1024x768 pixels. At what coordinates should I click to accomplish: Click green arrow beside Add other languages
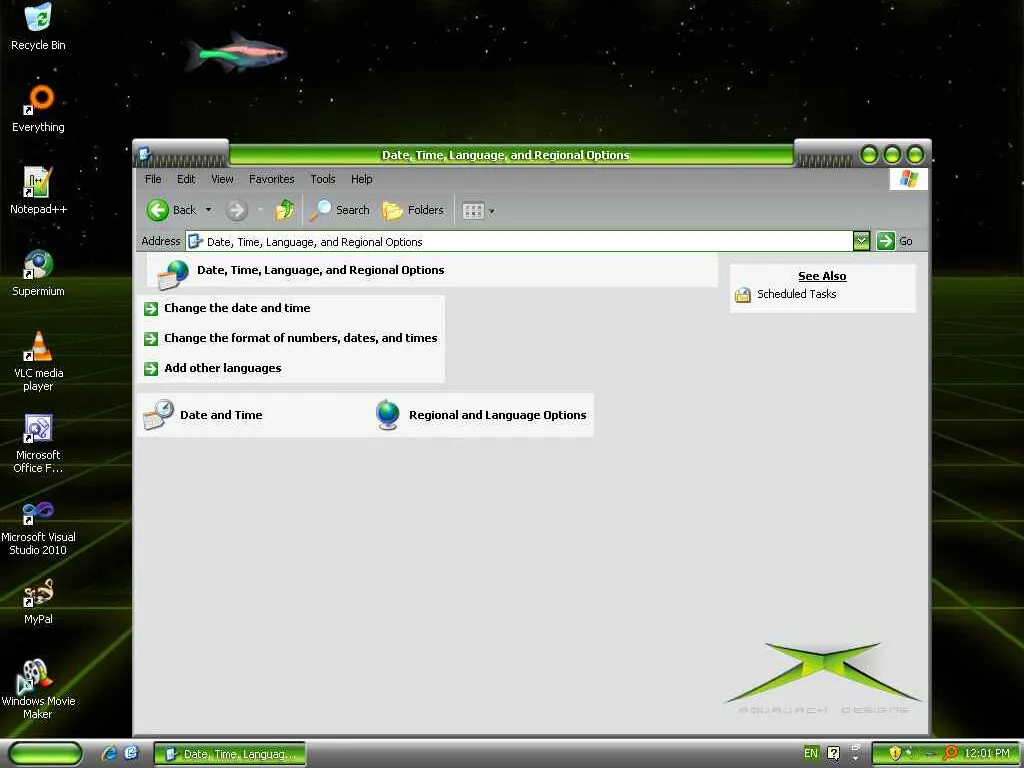tap(151, 369)
